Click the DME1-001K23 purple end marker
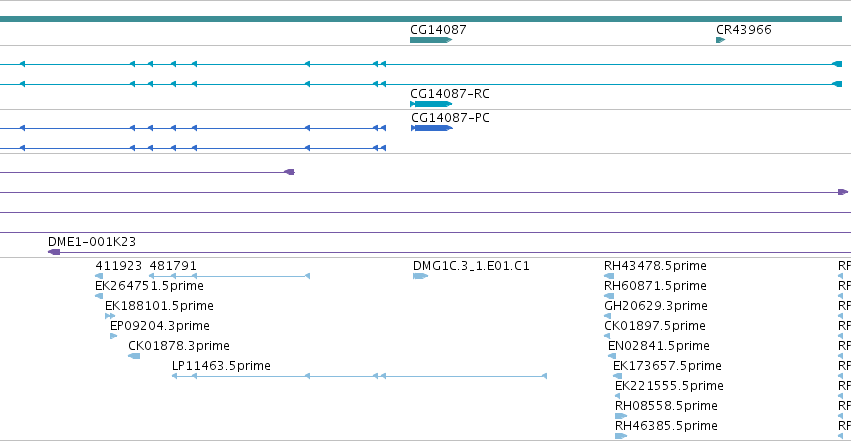The image size is (851, 441). point(54,252)
